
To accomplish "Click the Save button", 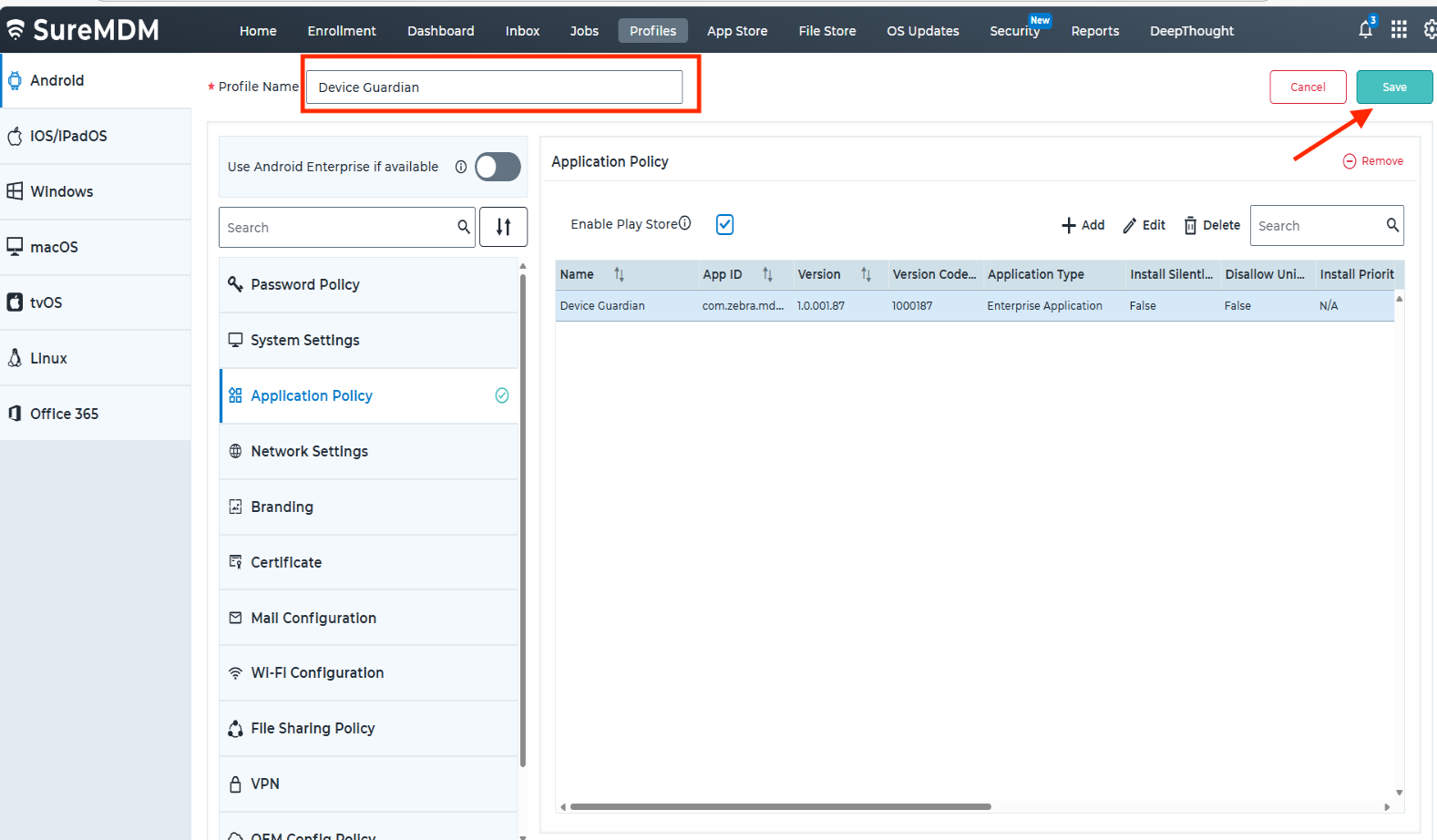I will coord(1393,87).
